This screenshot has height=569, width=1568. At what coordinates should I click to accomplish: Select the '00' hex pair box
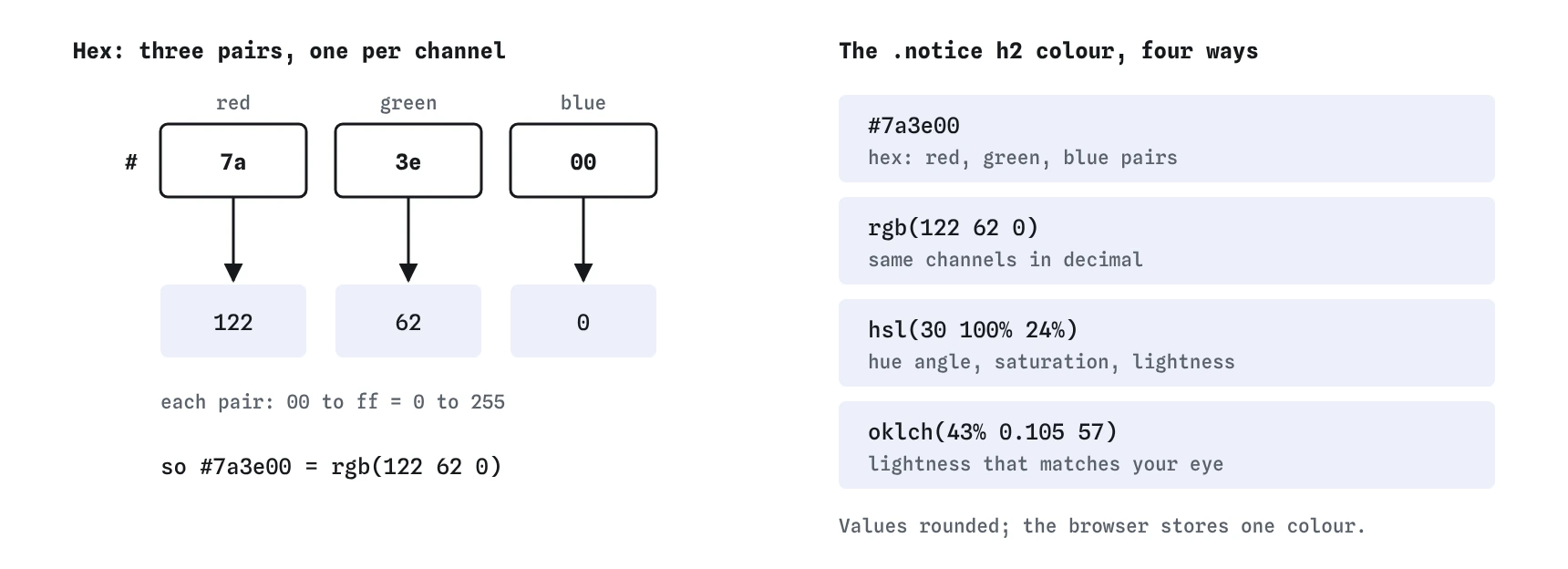point(583,160)
